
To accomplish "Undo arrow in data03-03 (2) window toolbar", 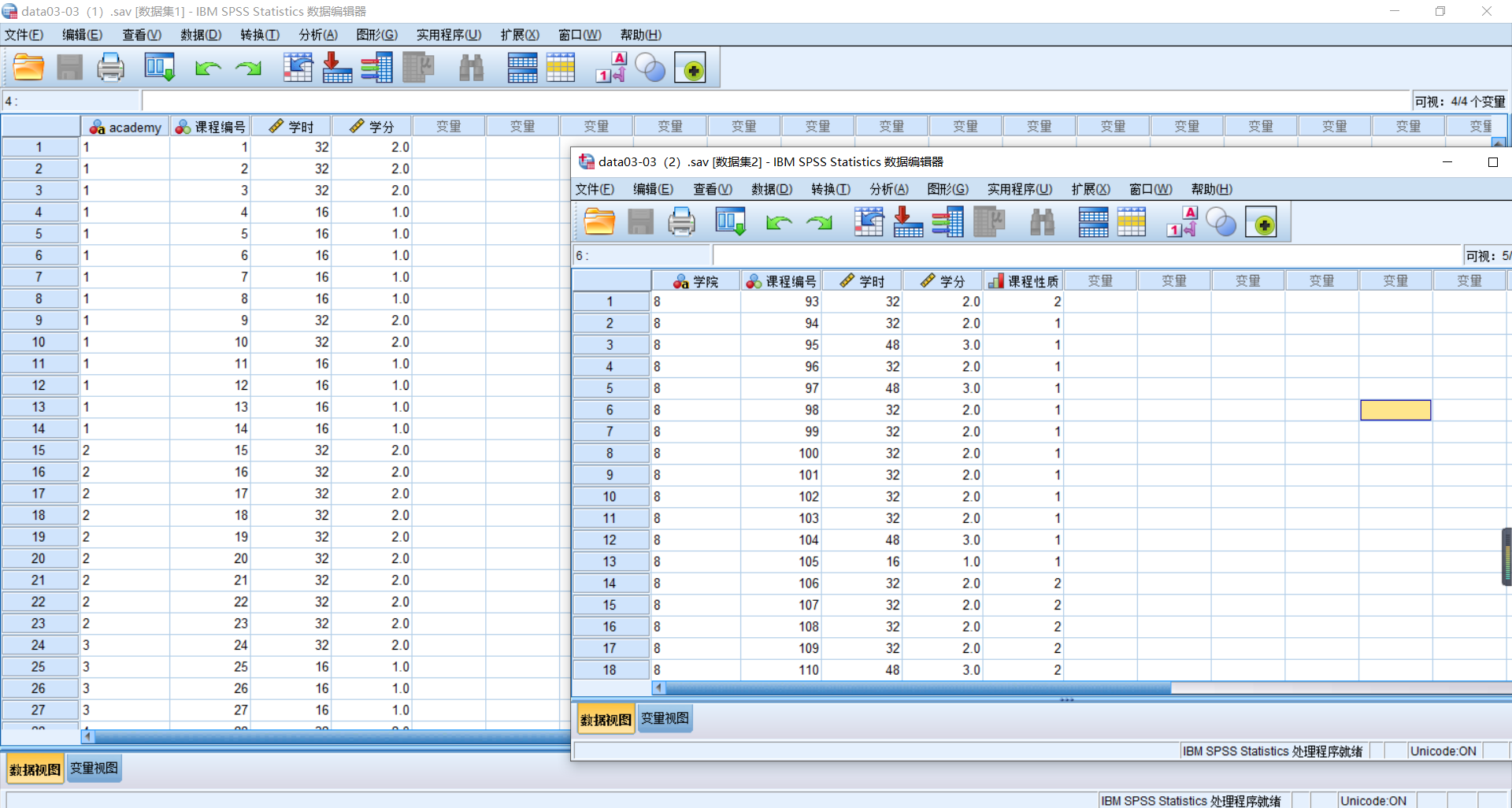I will tap(779, 223).
